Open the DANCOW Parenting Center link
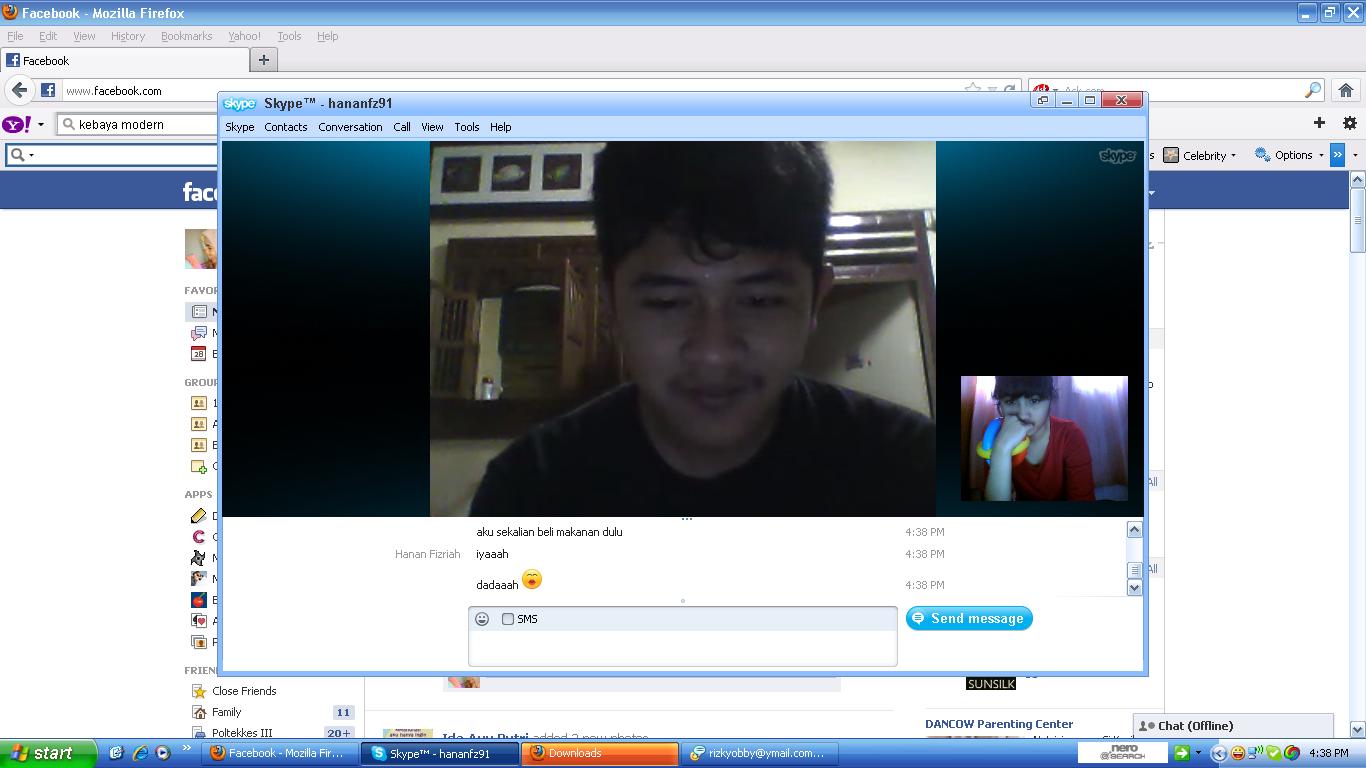The width and height of the screenshot is (1366, 768). click(999, 724)
